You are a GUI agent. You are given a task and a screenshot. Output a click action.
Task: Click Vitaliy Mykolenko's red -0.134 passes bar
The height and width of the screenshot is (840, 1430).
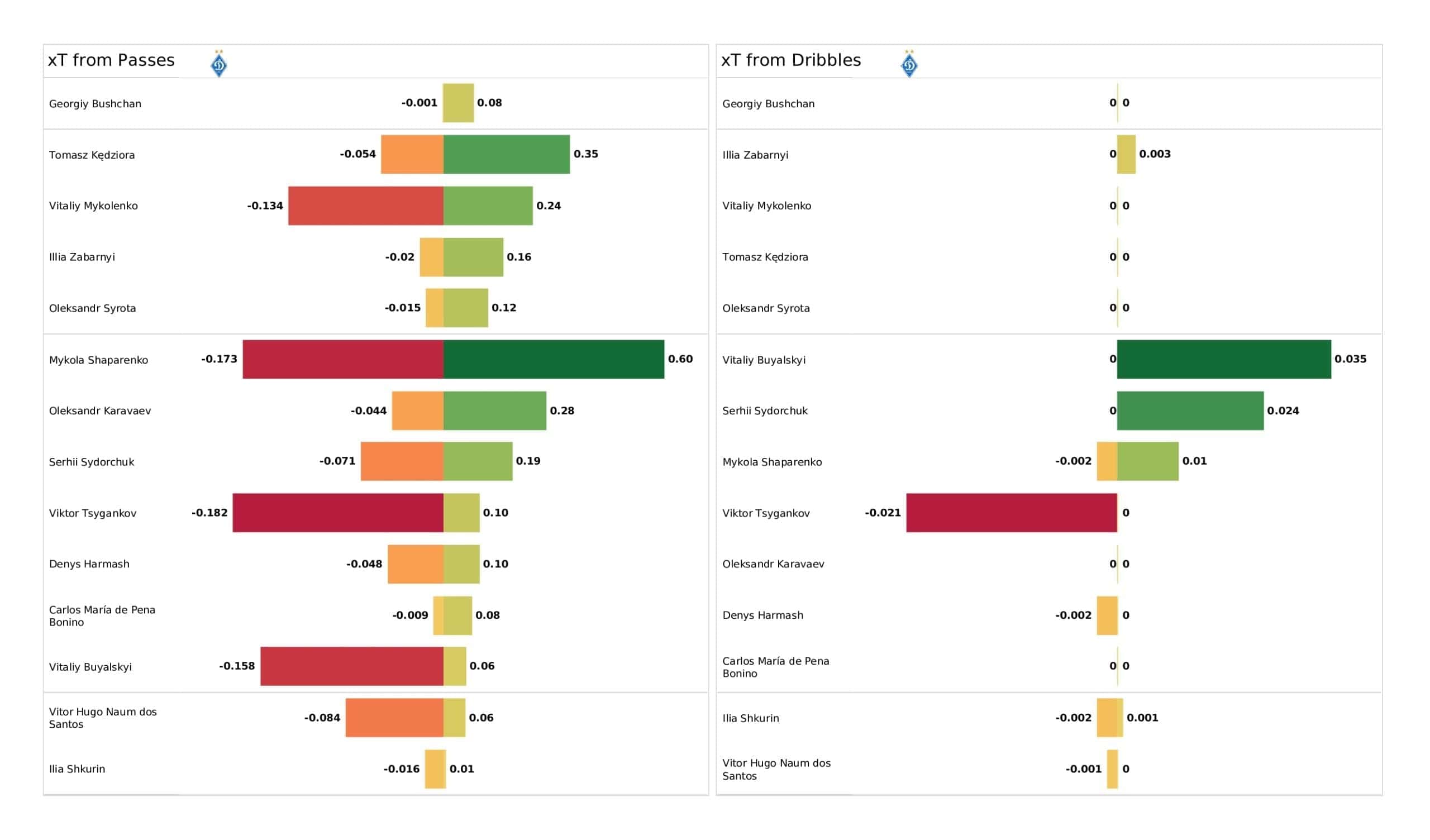pos(365,206)
